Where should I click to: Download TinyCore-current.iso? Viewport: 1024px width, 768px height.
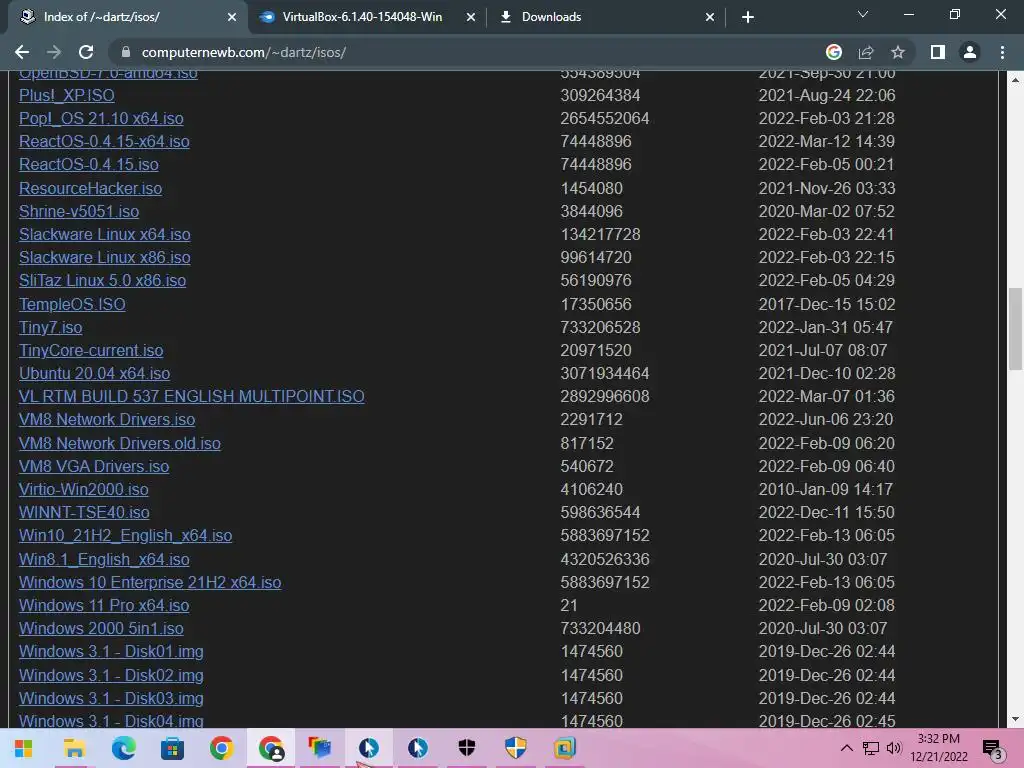click(x=91, y=350)
